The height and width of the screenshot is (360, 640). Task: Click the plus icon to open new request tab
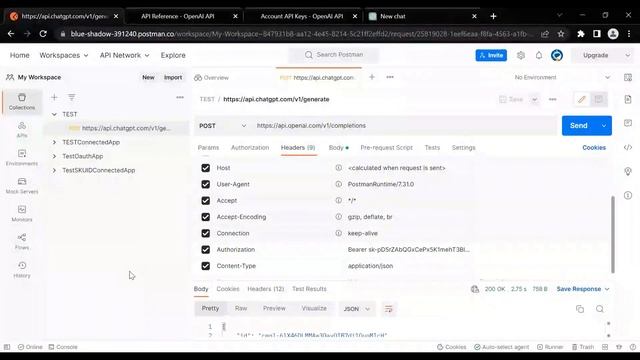[372, 77]
